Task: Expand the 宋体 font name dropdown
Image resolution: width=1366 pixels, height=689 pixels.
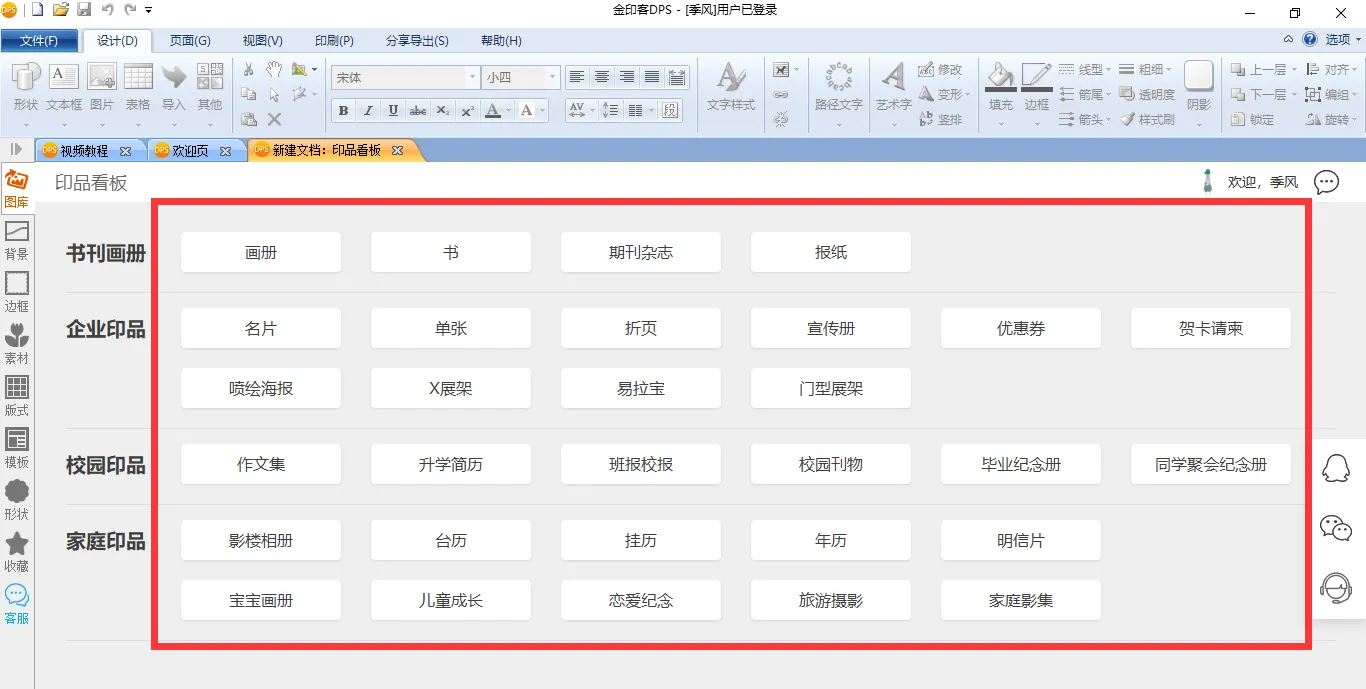Action: pos(472,77)
